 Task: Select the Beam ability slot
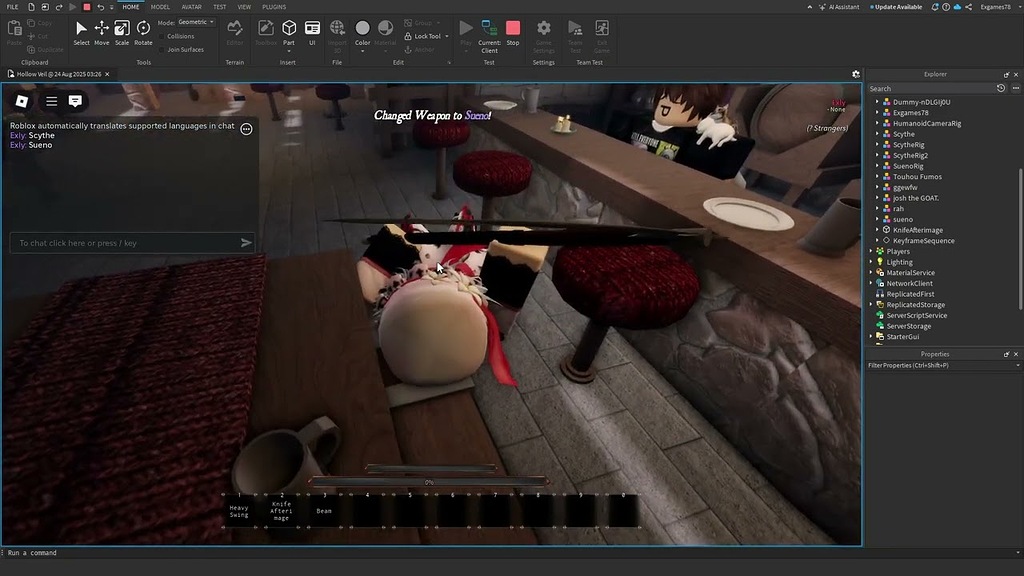(324, 510)
